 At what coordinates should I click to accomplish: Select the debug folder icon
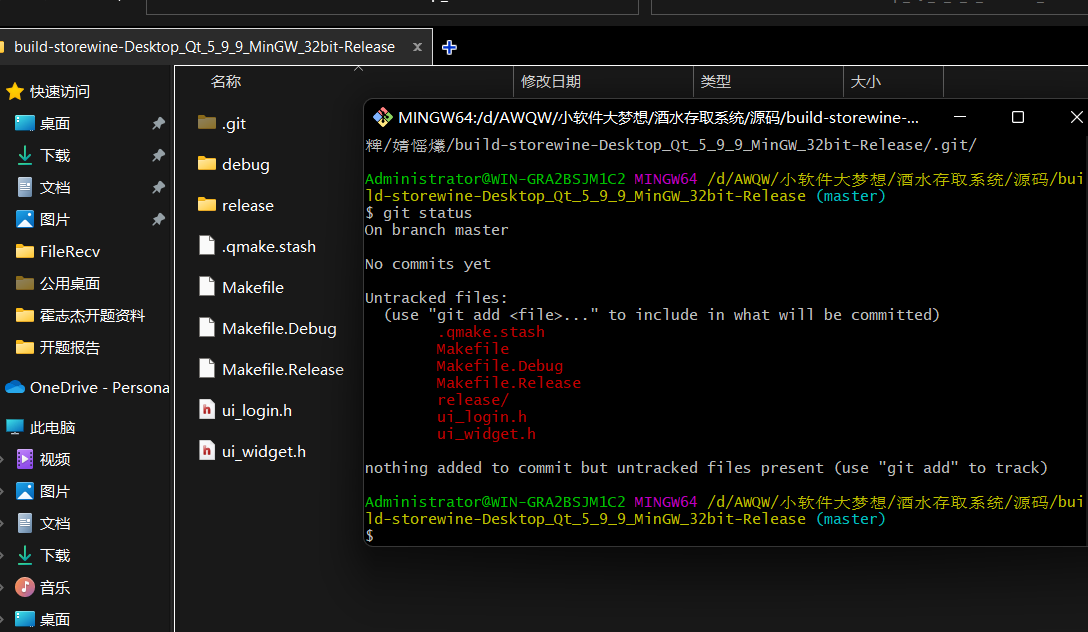[207, 164]
